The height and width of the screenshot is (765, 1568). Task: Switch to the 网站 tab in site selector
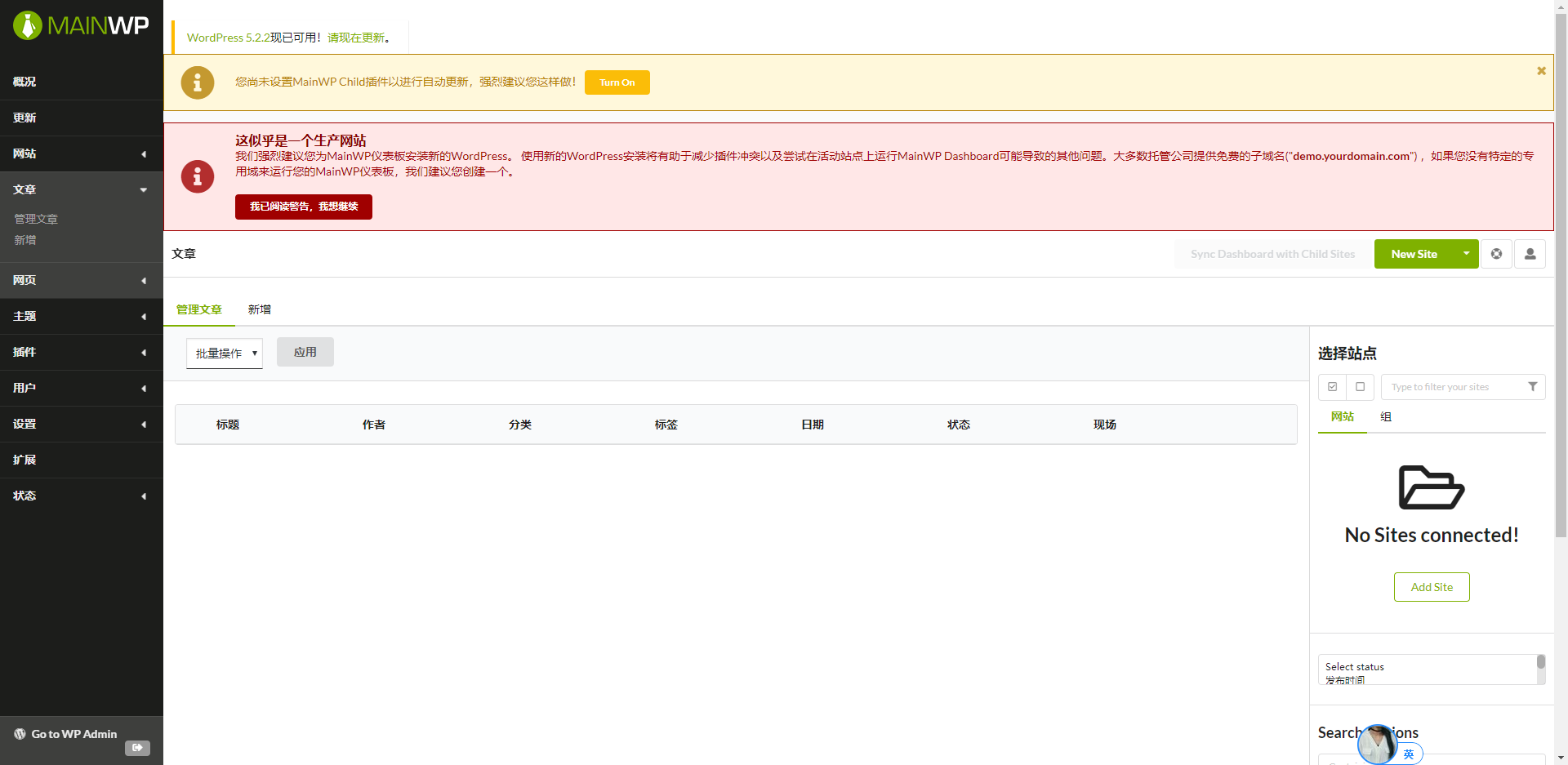coord(1343,416)
